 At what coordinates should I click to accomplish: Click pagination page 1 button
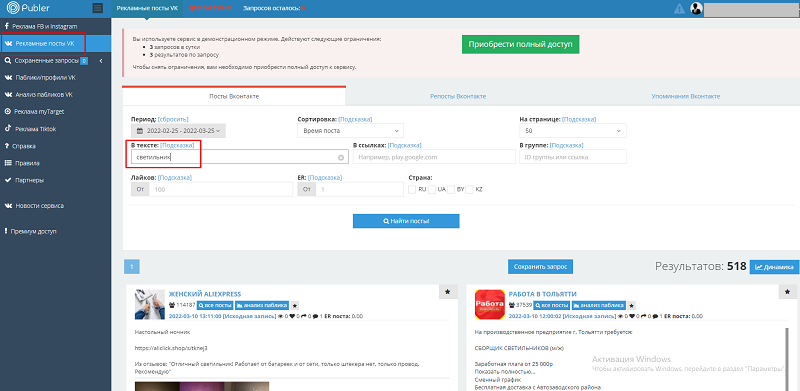click(132, 266)
